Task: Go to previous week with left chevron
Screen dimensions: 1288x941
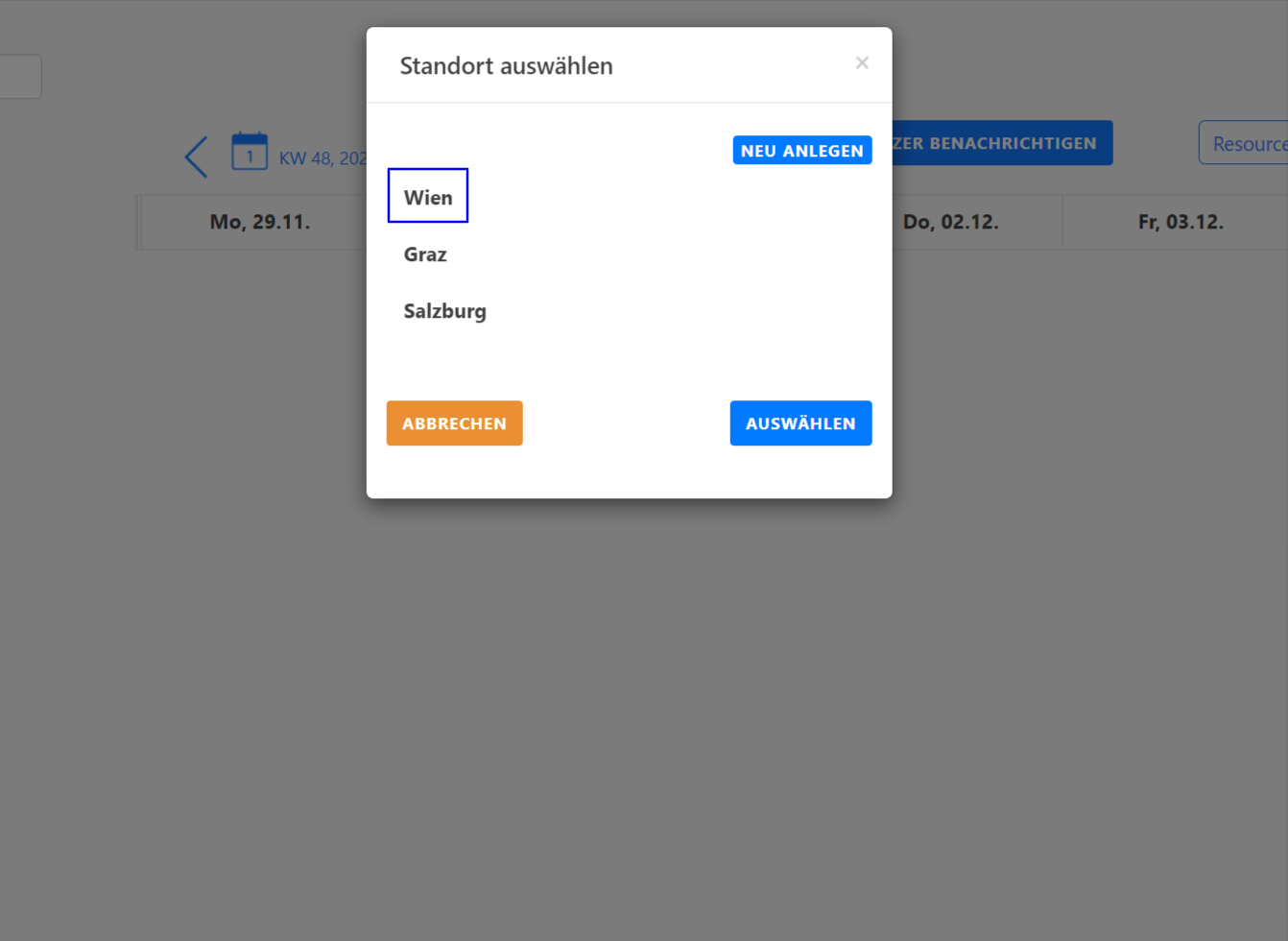Action: (197, 157)
